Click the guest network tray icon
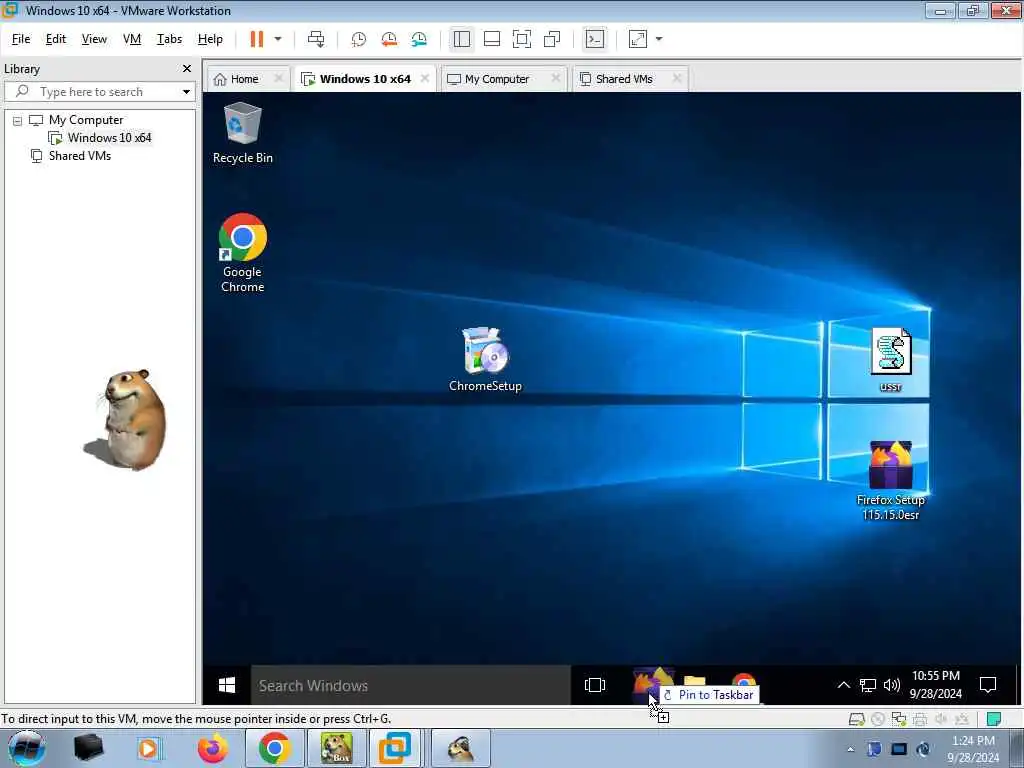This screenshot has width=1024, height=768. [867, 685]
